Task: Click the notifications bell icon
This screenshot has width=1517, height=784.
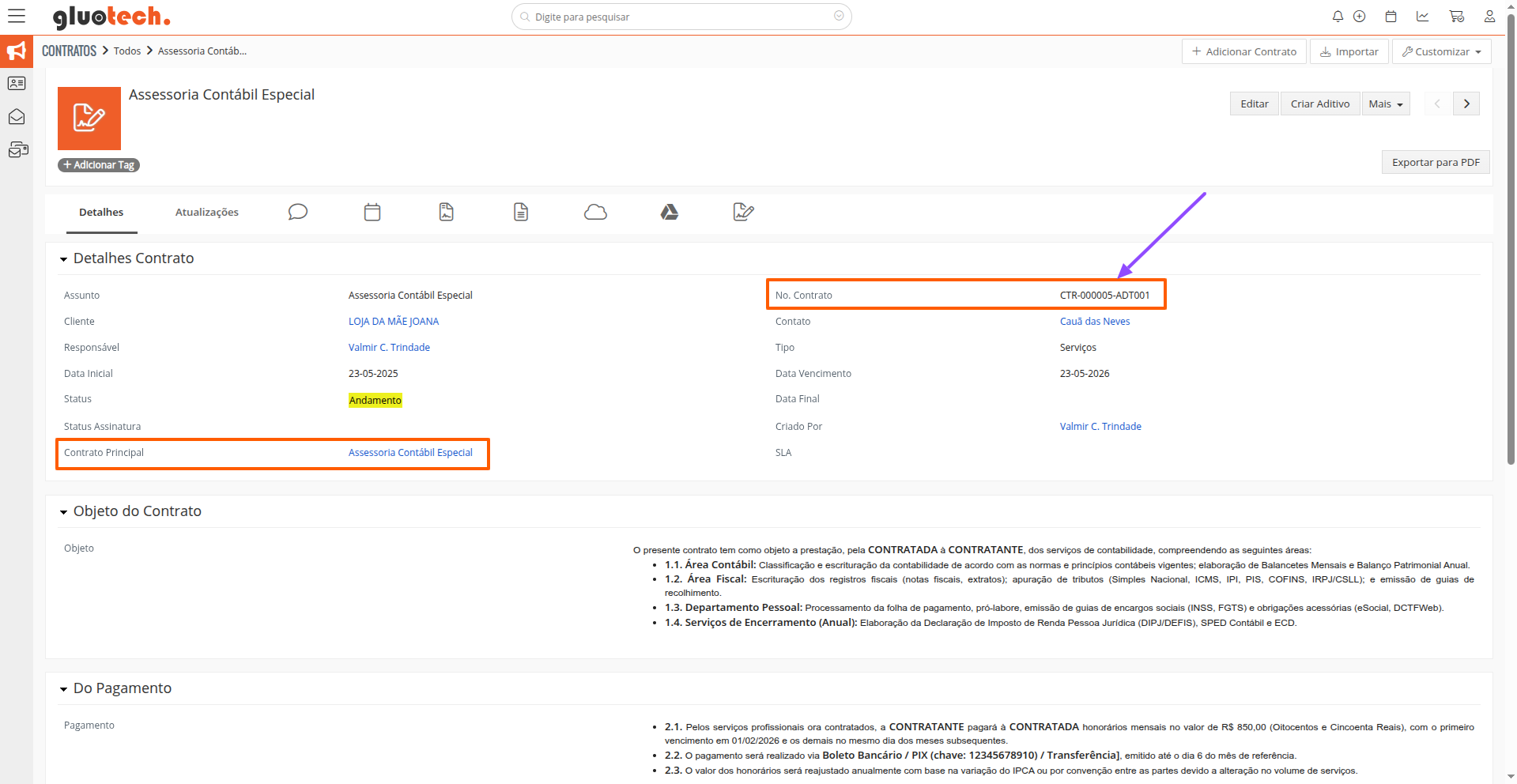Action: pyautogui.click(x=1338, y=17)
